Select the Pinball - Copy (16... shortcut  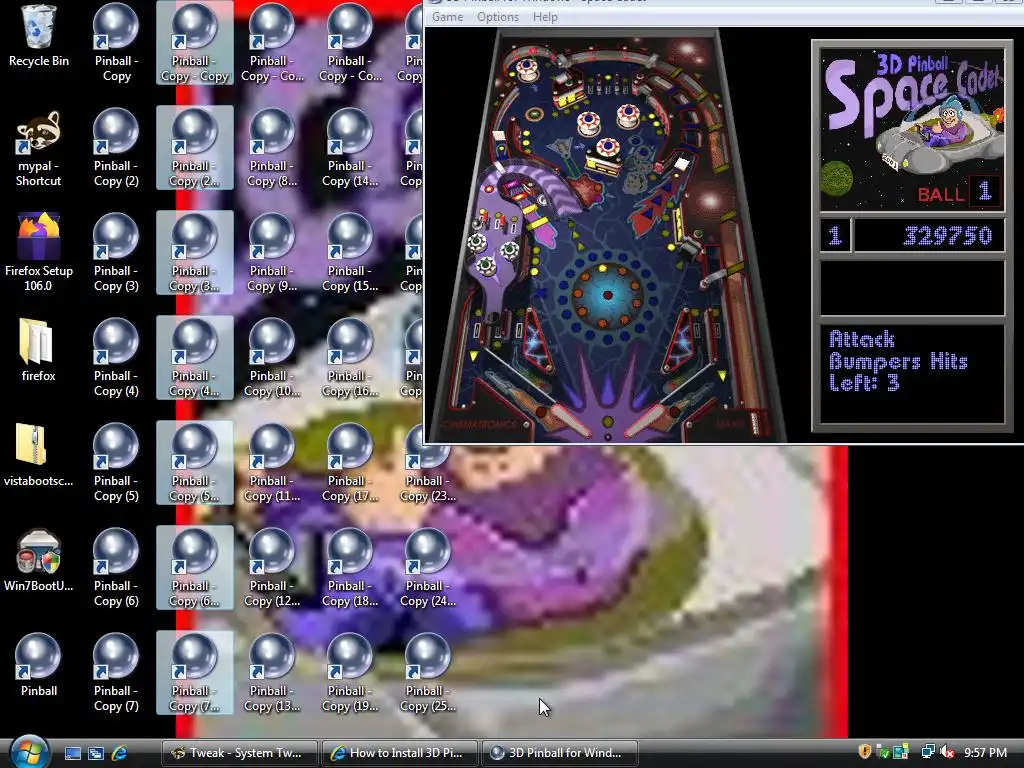[x=350, y=358]
